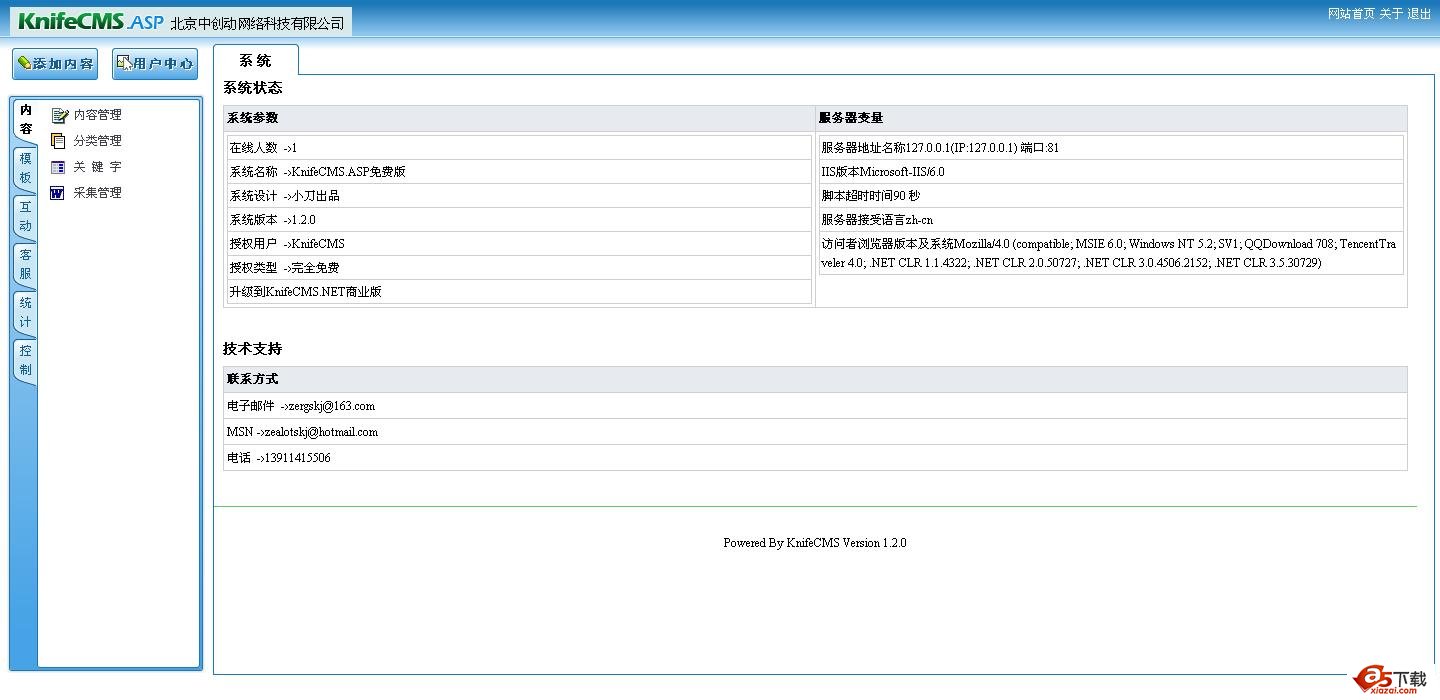This screenshot has width=1440, height=700.
Task: Click 升级到KnifeCMS.NET商业版 upgrade row
Action: (x=519, y=292)
